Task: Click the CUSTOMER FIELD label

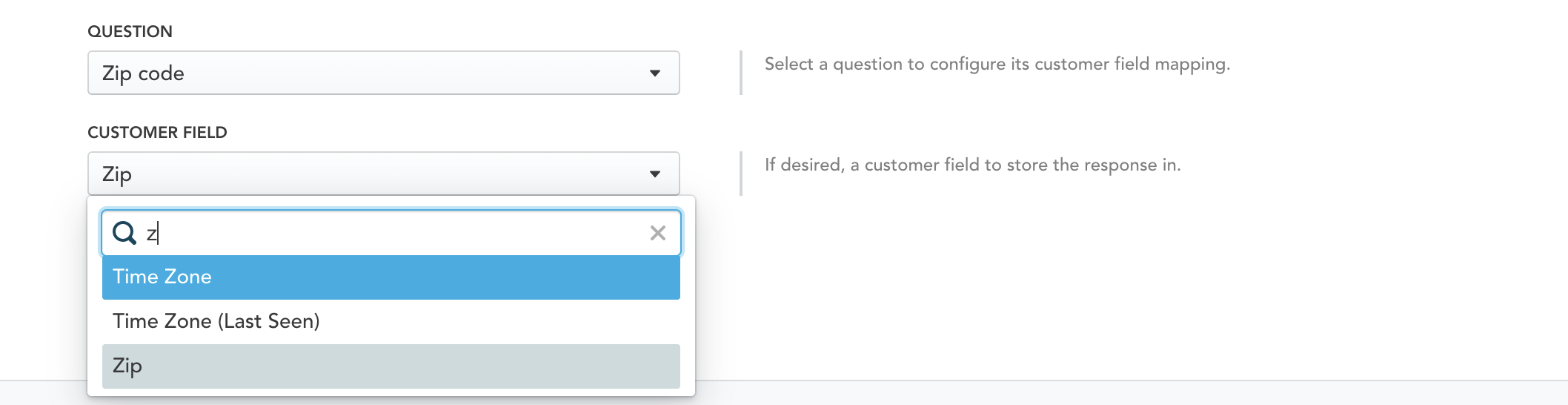Action: click(x=157, y=132)
